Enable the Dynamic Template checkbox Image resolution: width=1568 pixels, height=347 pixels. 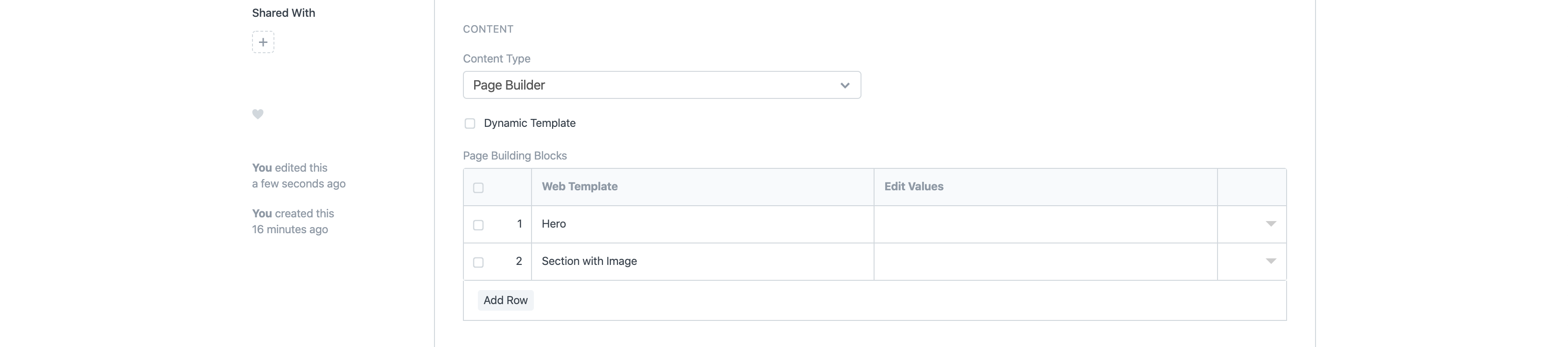(x=470, y=124)
